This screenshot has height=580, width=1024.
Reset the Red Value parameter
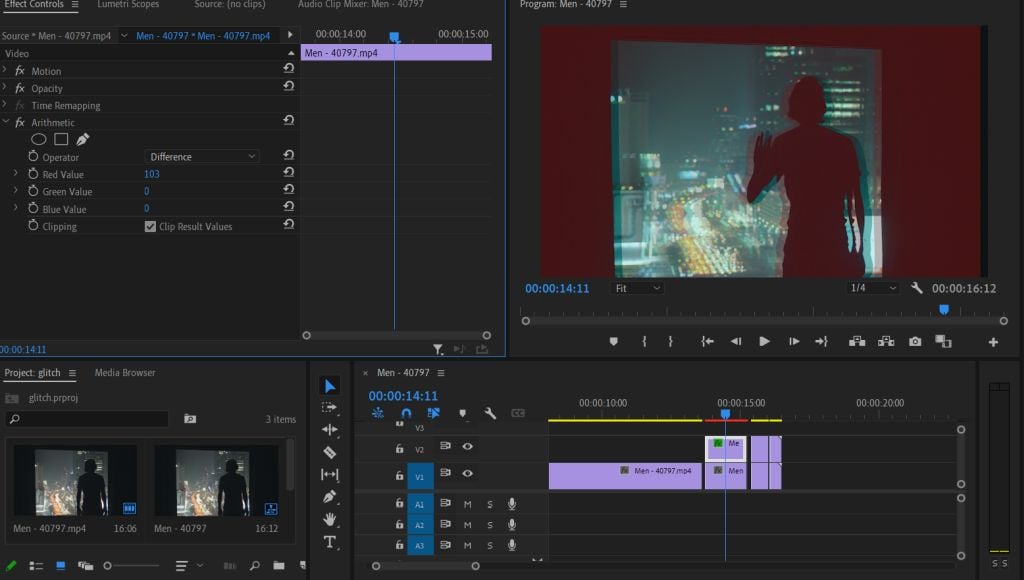point(288,174)
